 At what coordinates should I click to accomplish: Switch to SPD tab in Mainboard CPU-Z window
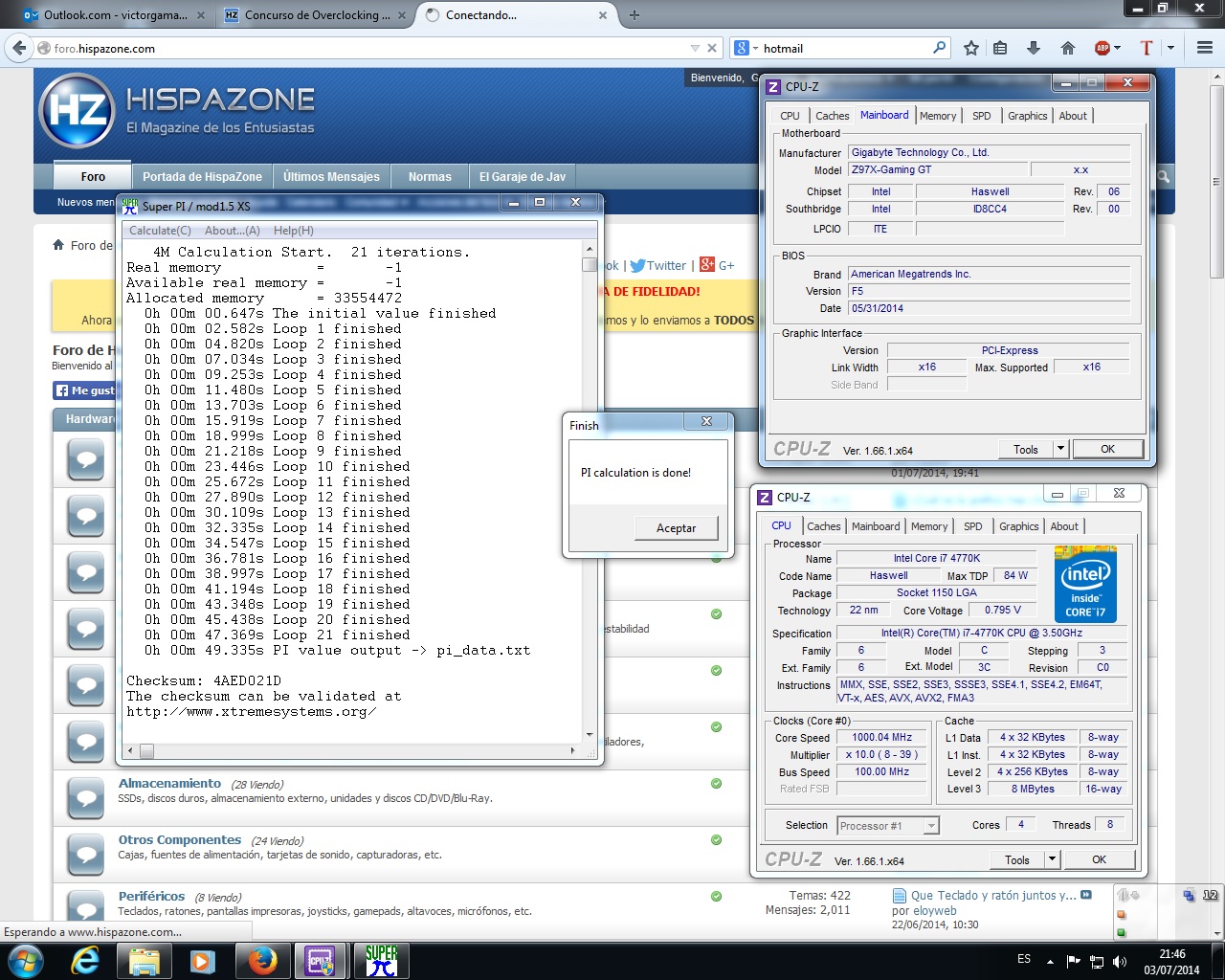(x=981, y=116)
